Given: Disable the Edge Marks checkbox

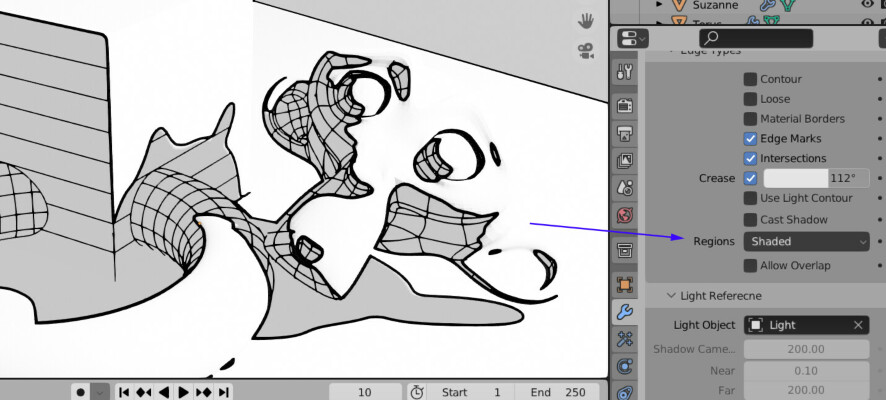Looking at the screenshot, I should 750,138.
